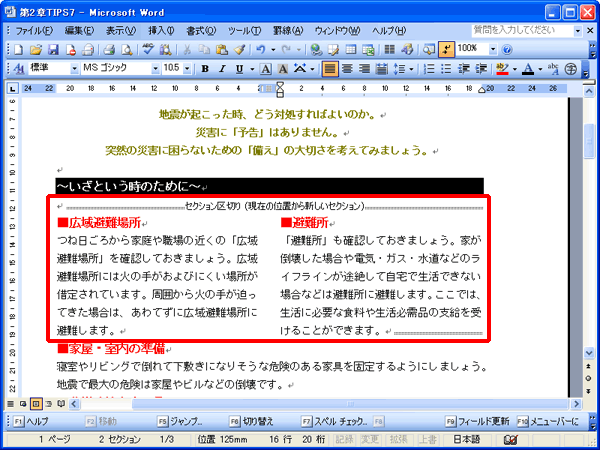
Task: Insert a Microsoft Excel worksheet
Action: [368, 49]
